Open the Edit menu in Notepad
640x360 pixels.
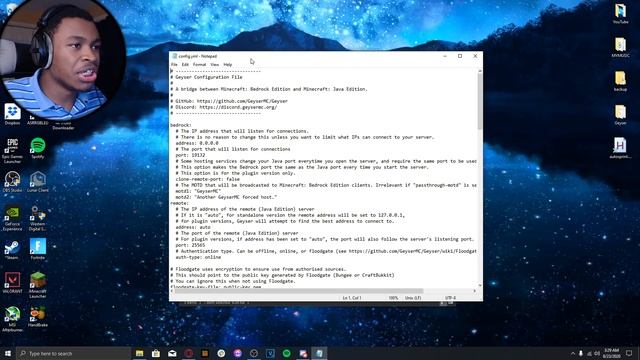pyautogui.click(x=185, y=64)
